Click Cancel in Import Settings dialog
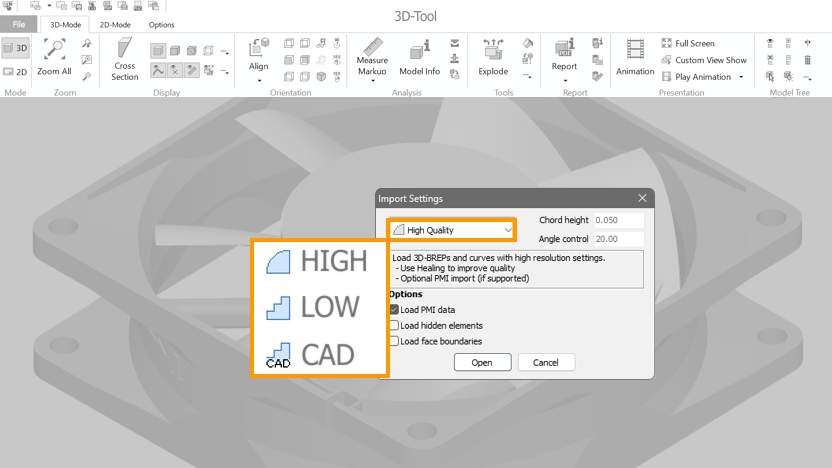Image resolution: width=832 pixels, height=468 pixels. (x=546, y=362)
